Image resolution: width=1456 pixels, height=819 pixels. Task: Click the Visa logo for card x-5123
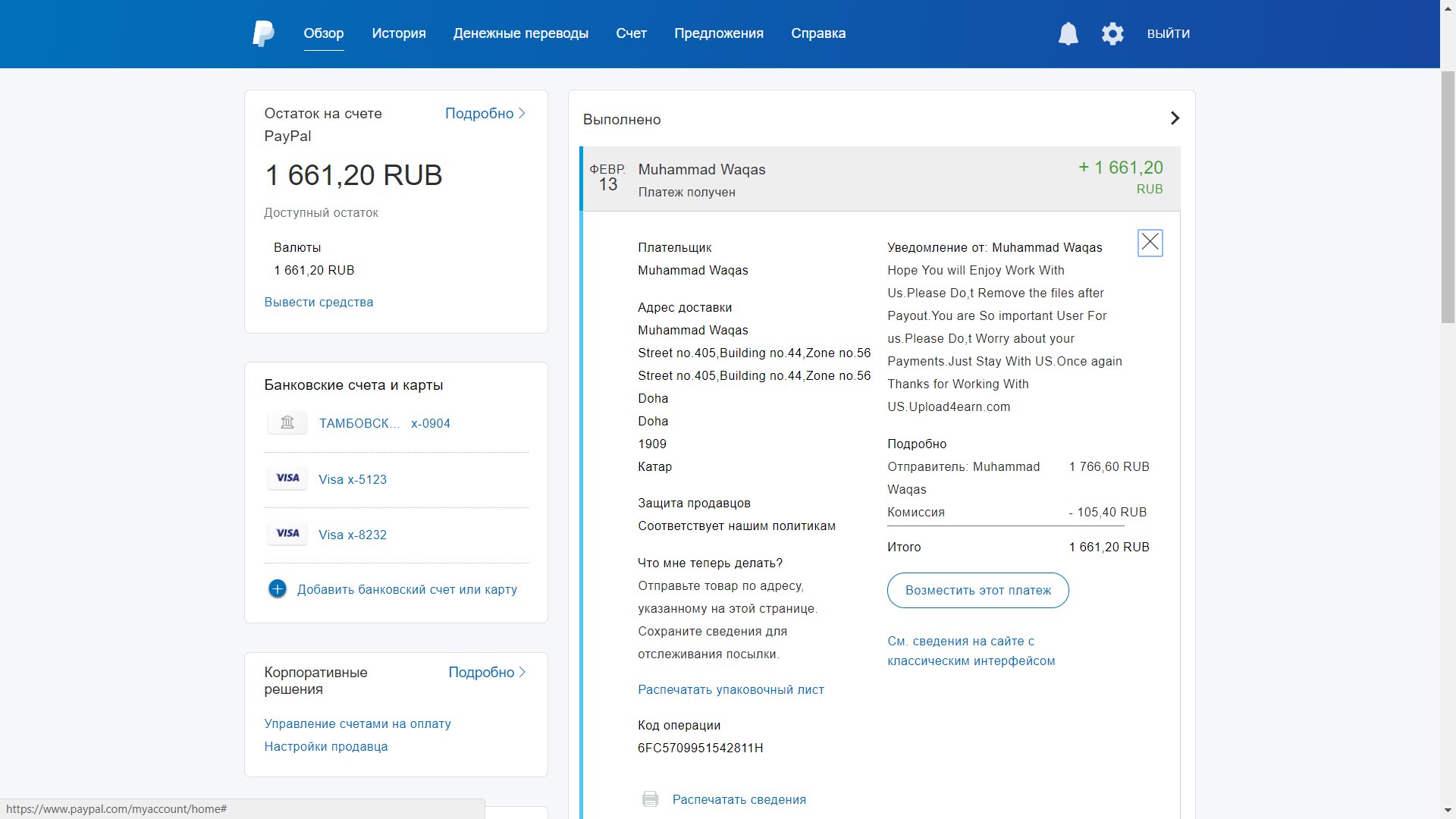[x=287, y=478]
